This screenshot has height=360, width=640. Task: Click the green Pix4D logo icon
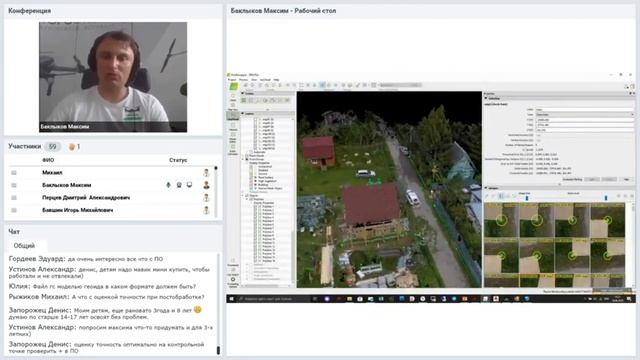click(x=233, y=86)
